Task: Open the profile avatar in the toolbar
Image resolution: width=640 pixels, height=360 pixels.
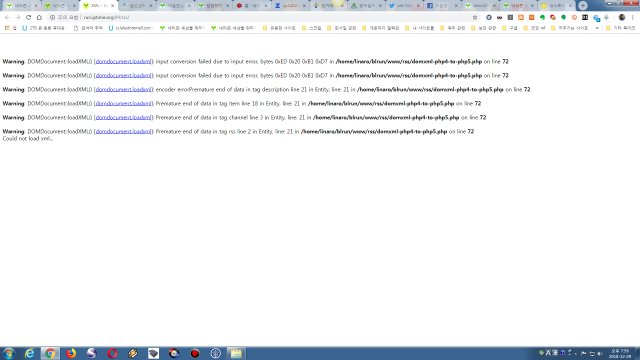Action: 622,18
